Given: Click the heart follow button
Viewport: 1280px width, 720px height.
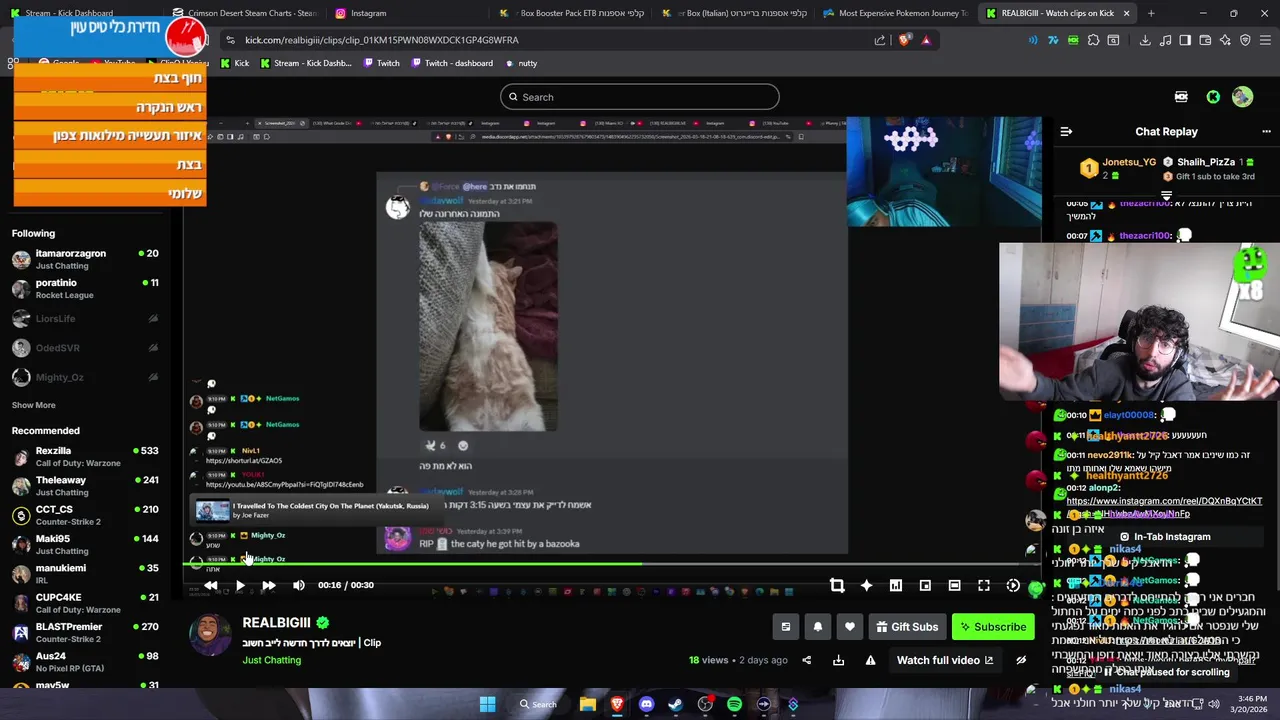Looking at the screenshot, I should coord(849,627).
